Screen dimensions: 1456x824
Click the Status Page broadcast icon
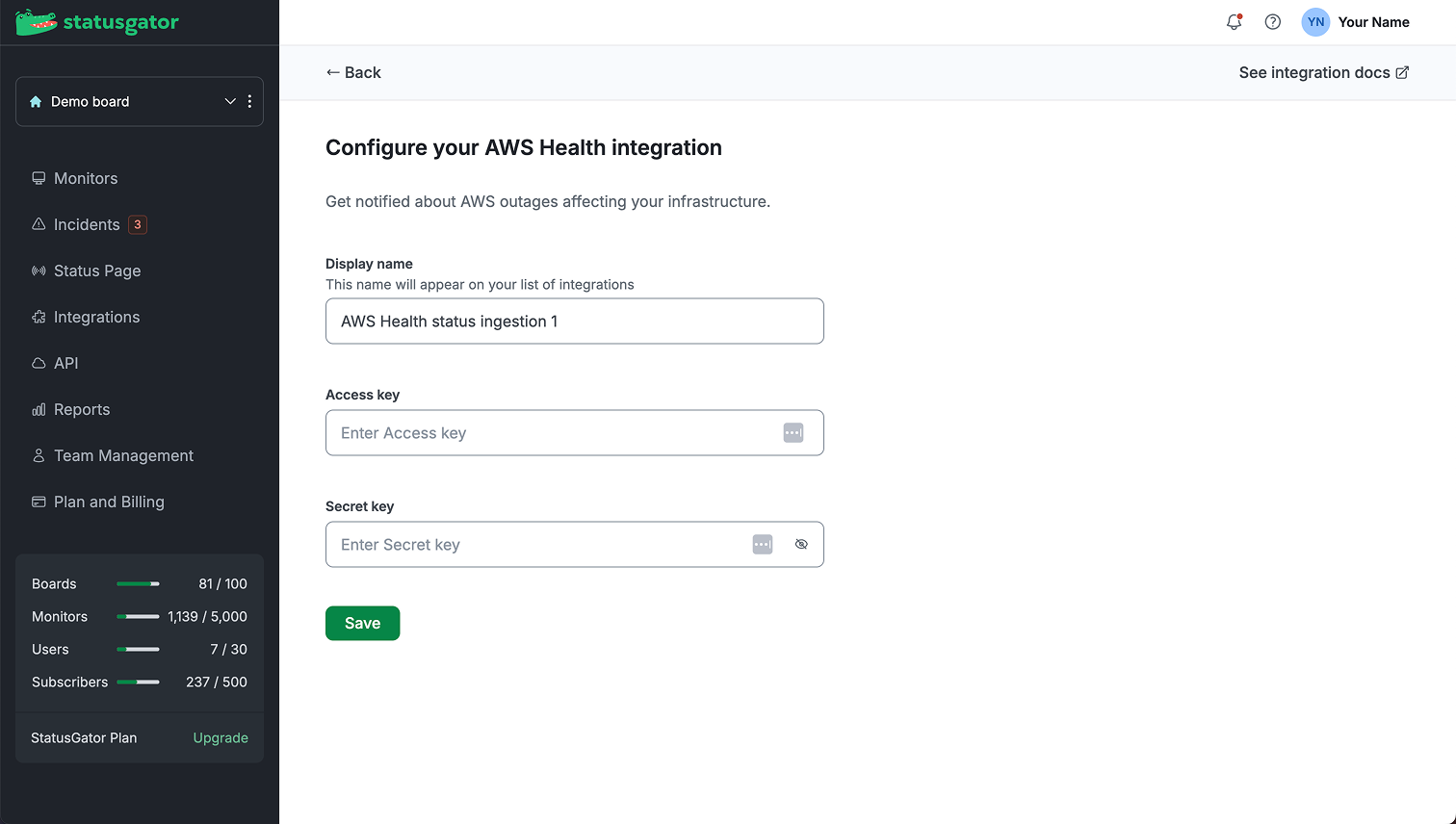[39, 270]
